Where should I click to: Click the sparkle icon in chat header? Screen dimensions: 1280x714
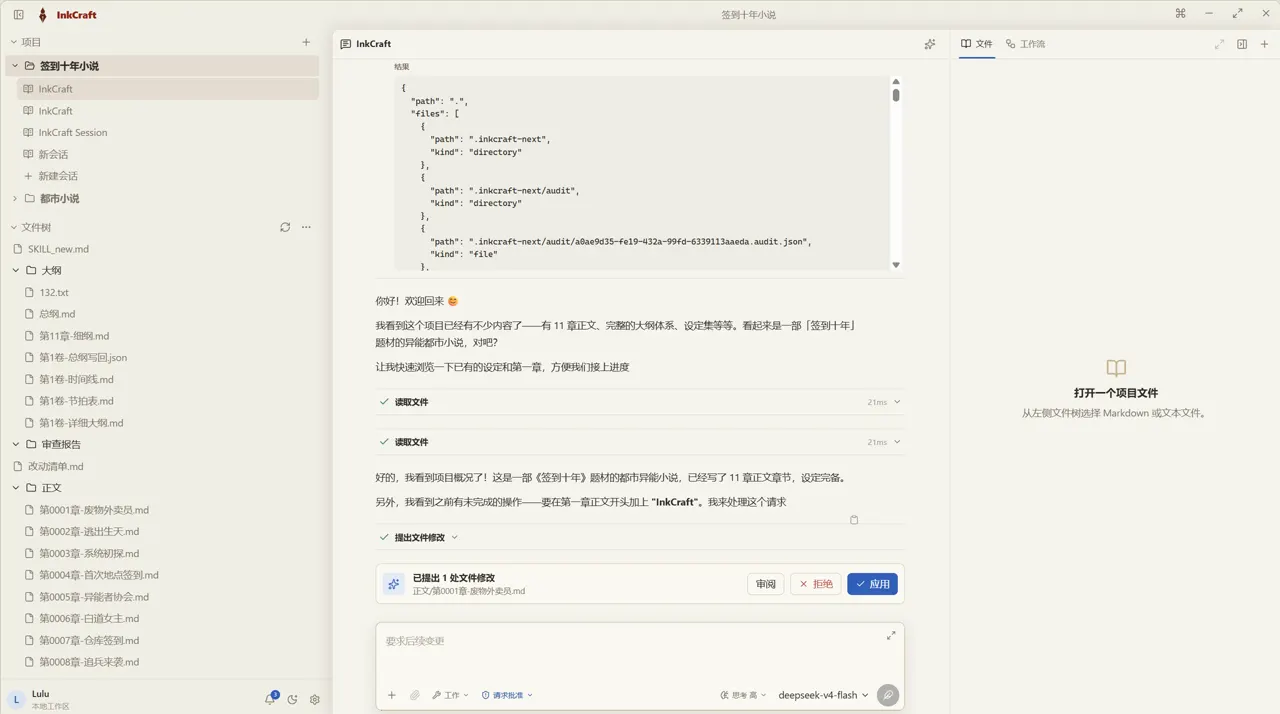930,44
